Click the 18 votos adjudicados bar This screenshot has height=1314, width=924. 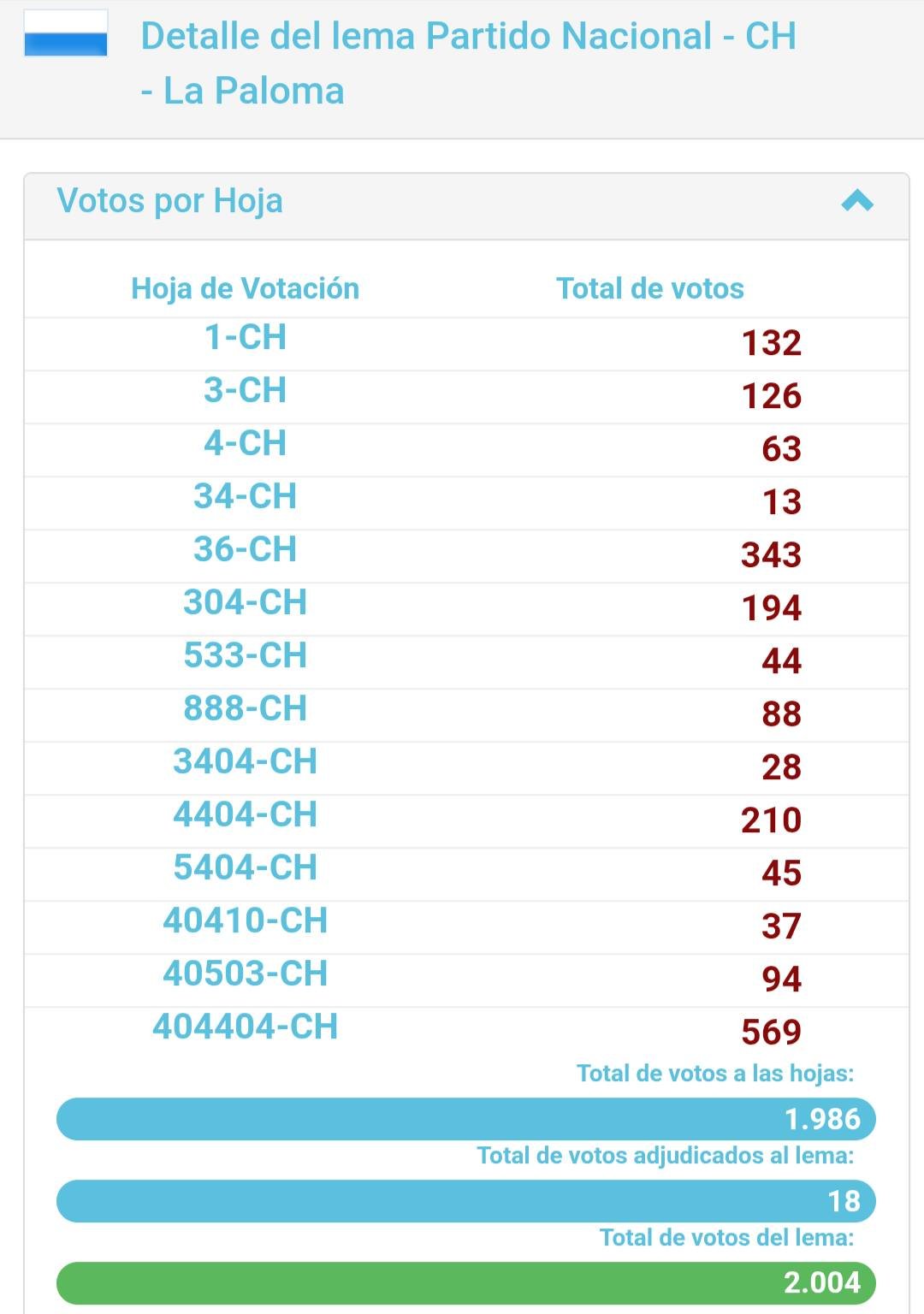[x=466, y=1201]
